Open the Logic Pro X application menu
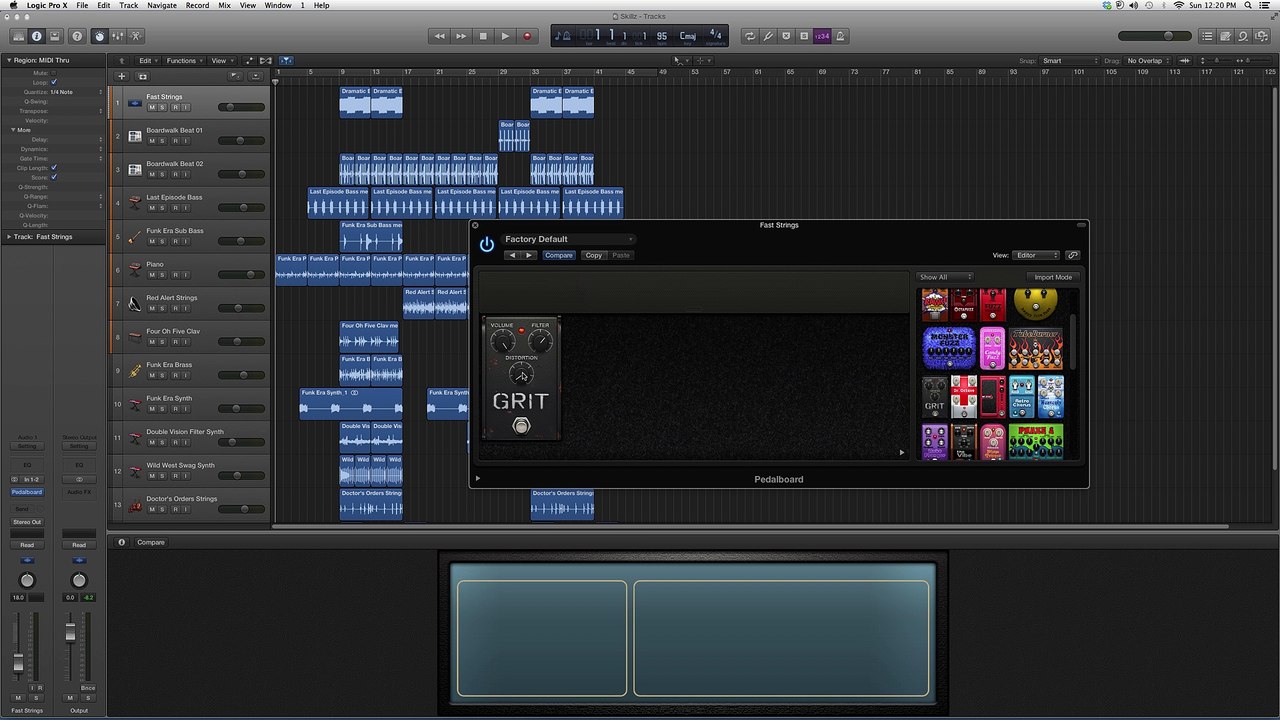The height and width of the screenshot is (720, 1280). pos(46,5)
